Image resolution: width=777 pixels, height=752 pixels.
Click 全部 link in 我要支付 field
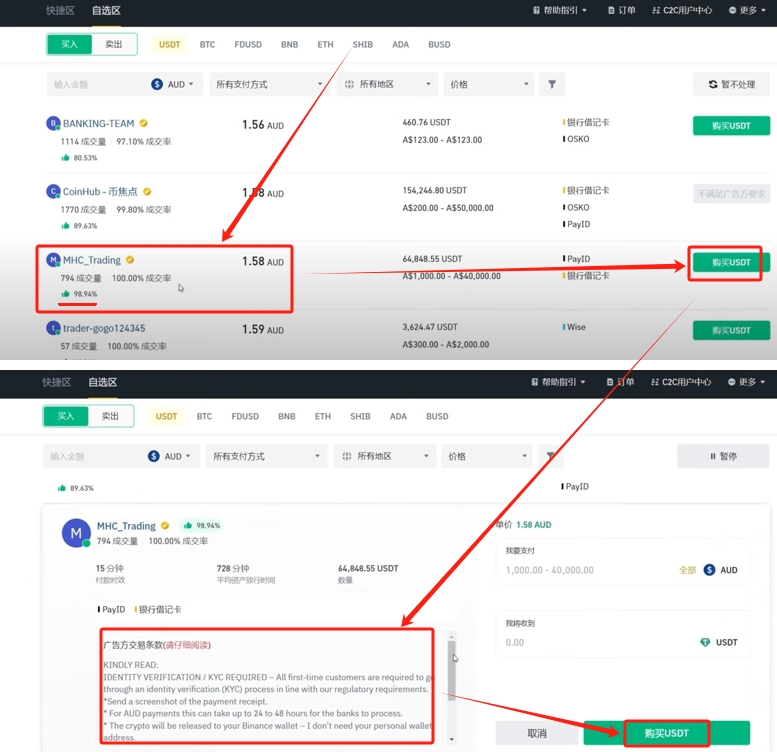(687, 570)
